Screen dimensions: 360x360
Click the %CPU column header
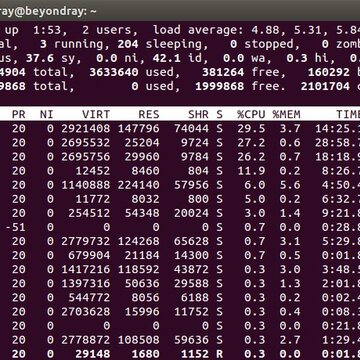point(251,115)
